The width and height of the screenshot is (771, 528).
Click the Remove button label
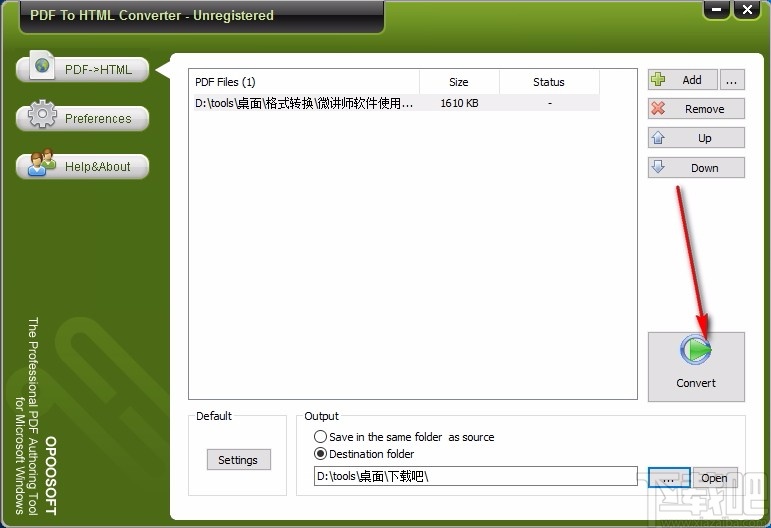[705, 109]
